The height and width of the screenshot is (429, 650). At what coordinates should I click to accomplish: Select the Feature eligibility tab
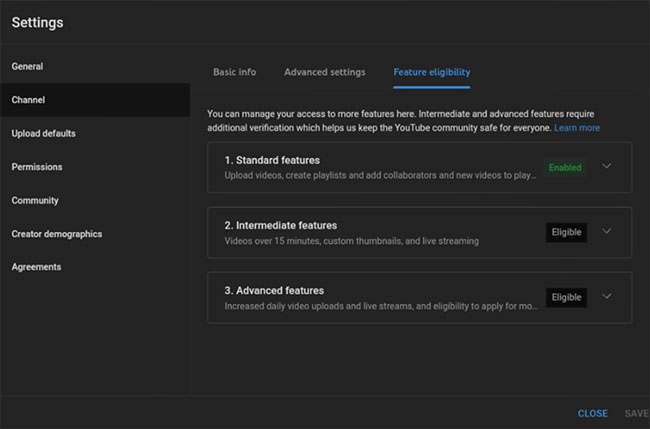click(432, 72)
